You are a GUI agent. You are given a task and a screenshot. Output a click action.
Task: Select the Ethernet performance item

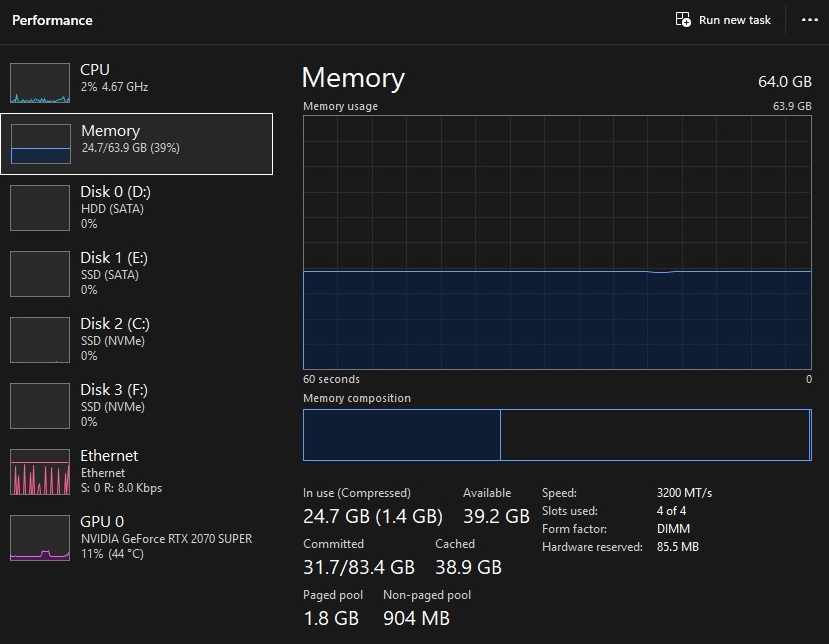(x=136, y=472)
